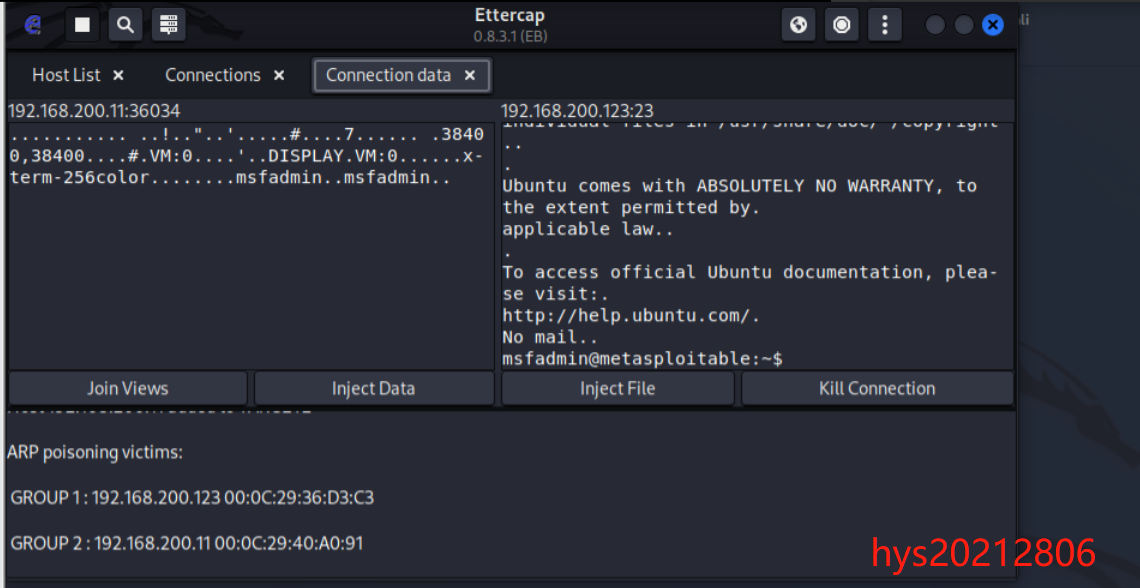Open the hosts list server icon
The image size is (1140, 588).
coord(169,25)
